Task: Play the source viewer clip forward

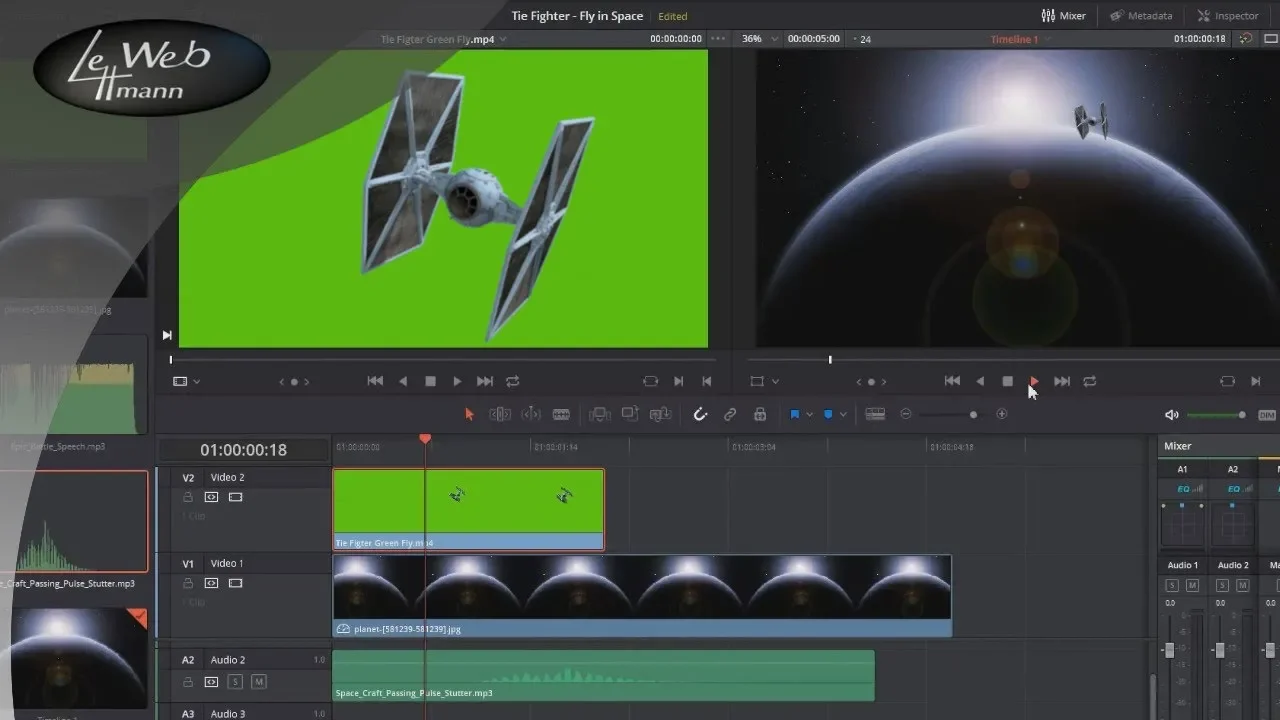Action: [x=457, y=381]
